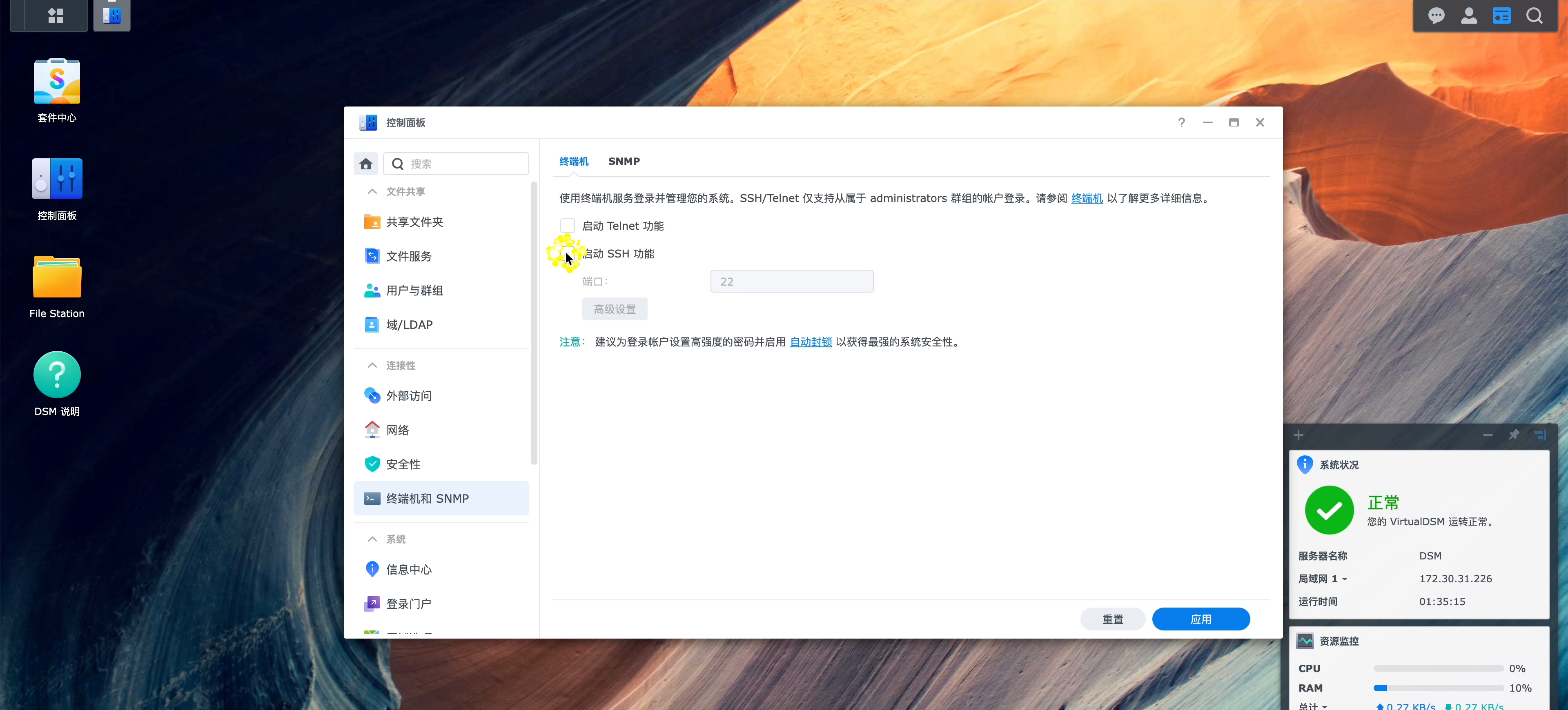The width and height of the screenshot is (1568, 710).
Task: Open help question mark in Control Panel
Action: coord(1181,122)
